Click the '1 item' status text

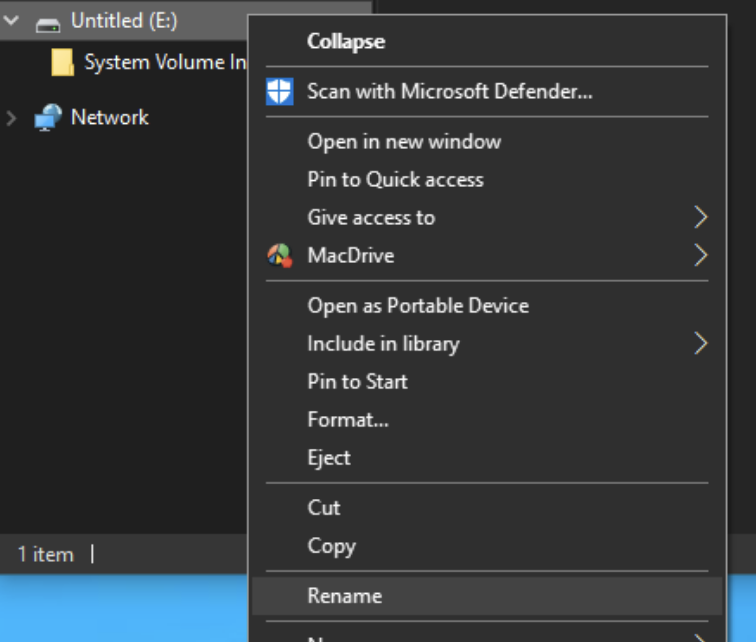click(45, 555)
